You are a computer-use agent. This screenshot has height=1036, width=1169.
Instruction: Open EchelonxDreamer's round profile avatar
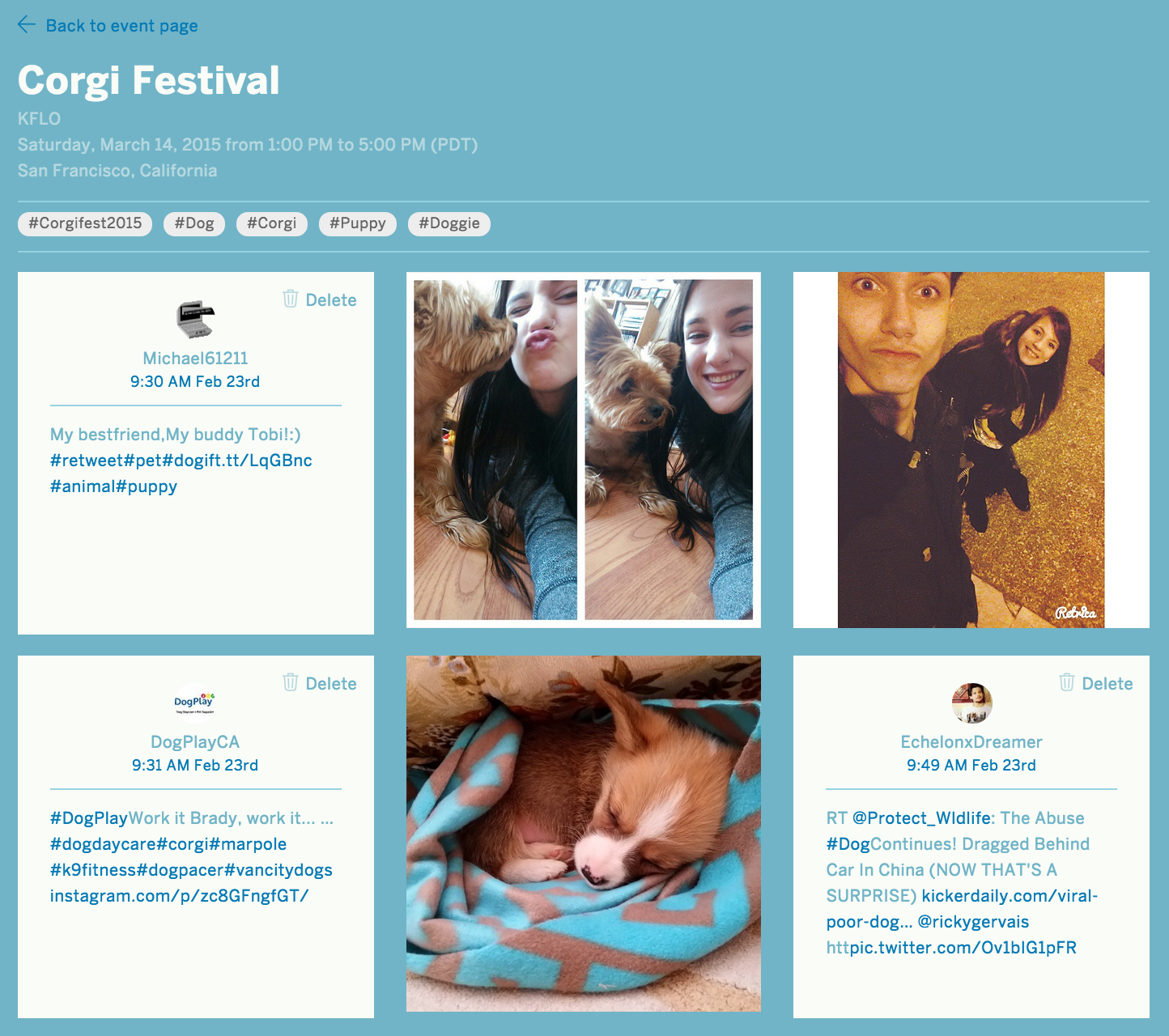(971, 703)
